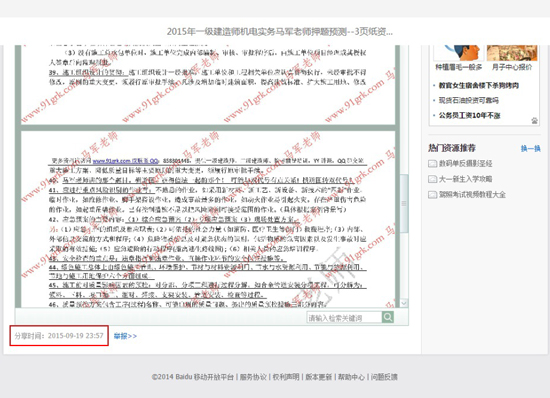Image resolution: width=550 pixels, height=398 pixels.
Task: Click the green search magnifier icon
Action: pyautogui.click(x=388, y=317)
